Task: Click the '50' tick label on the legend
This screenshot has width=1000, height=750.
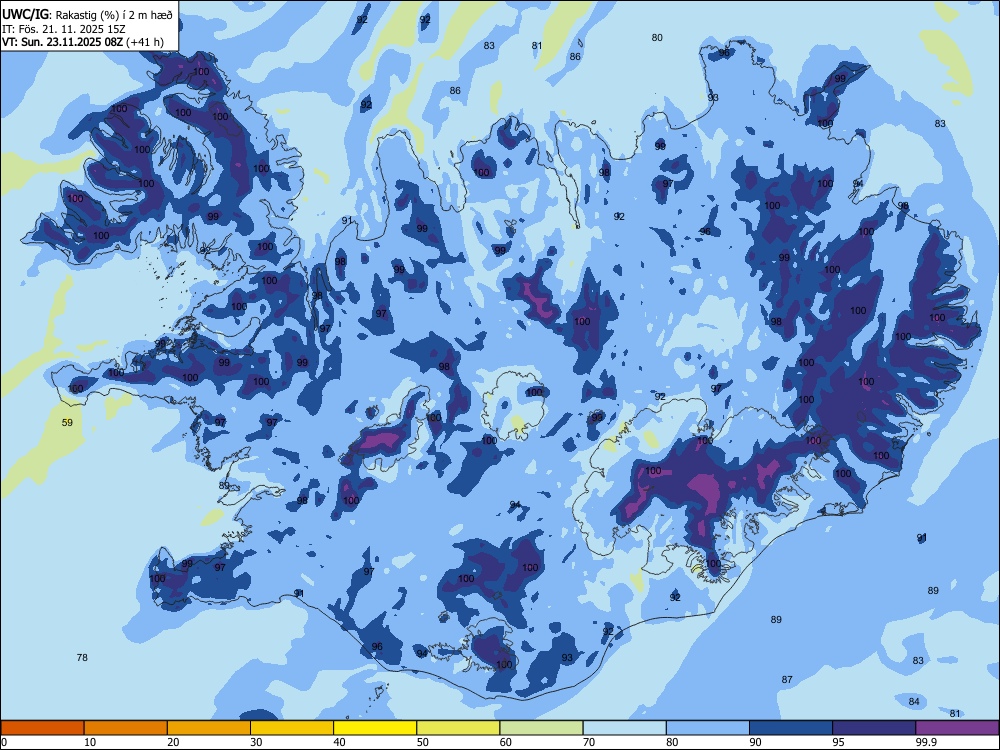Action: [423, 742]
